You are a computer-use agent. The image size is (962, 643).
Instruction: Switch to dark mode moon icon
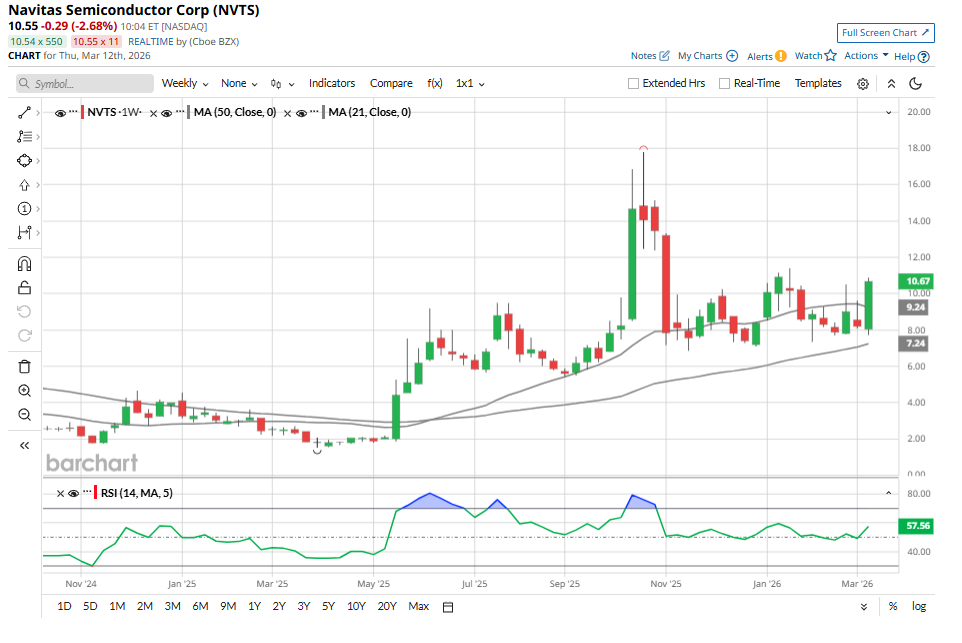point(915,84)
